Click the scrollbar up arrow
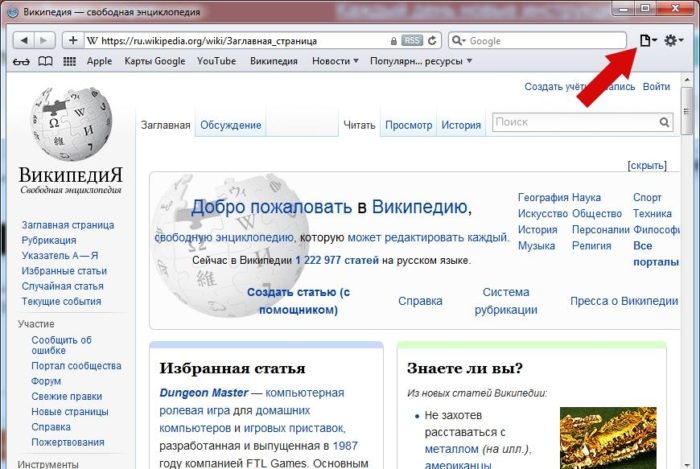 [x=687, y=80]
